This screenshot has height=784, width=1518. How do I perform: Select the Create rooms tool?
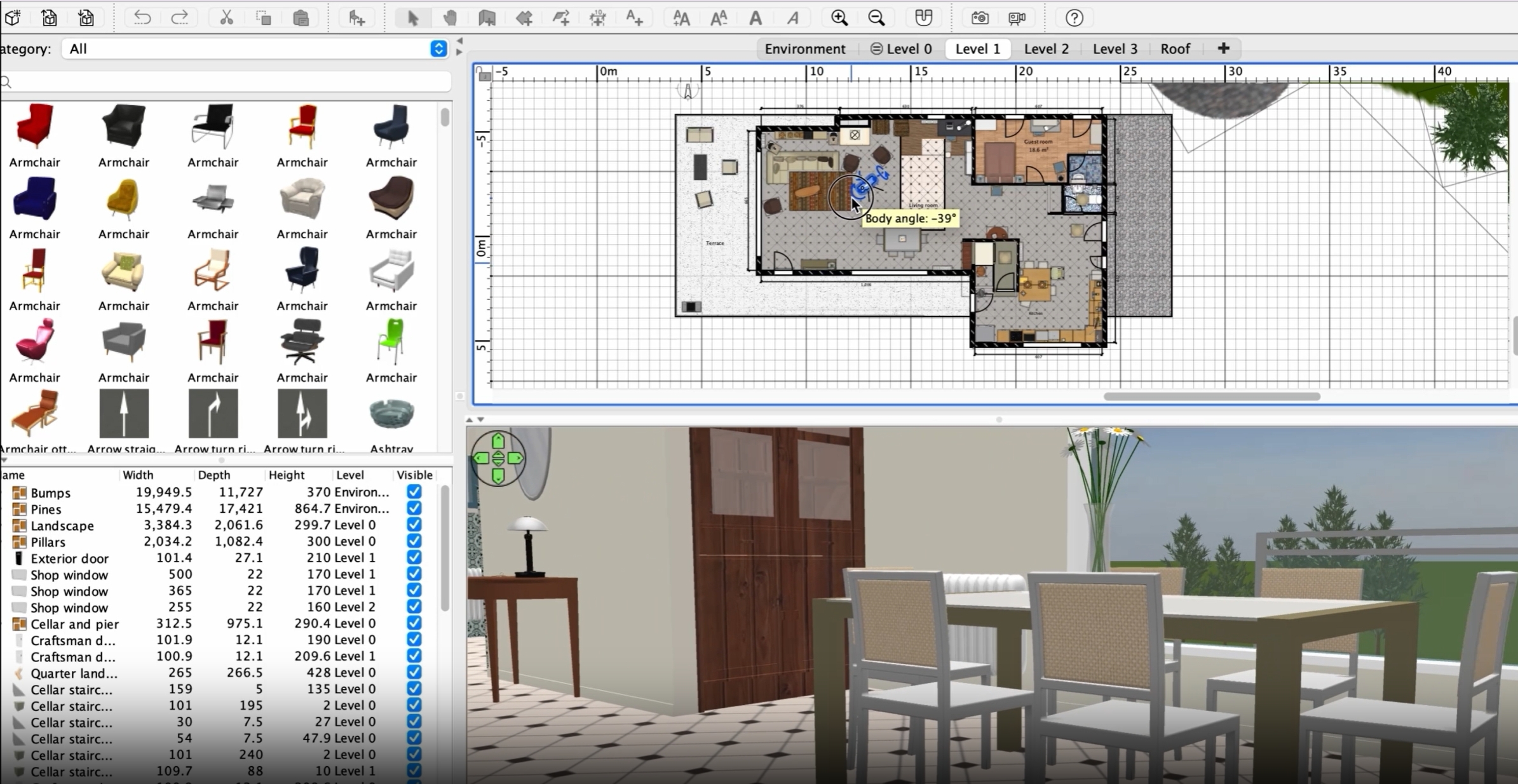[x=524, y=18]
